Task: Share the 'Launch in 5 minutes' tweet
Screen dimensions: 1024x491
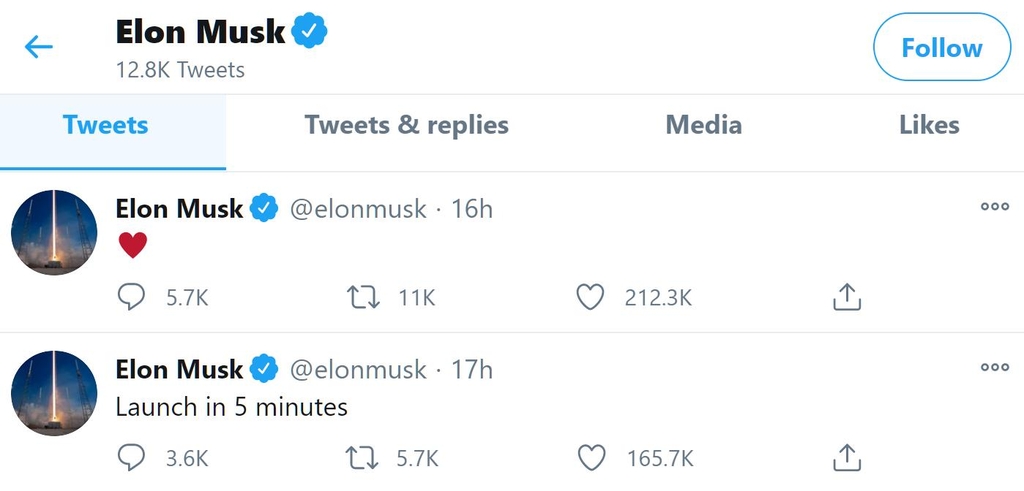Action: pos(846,458)
